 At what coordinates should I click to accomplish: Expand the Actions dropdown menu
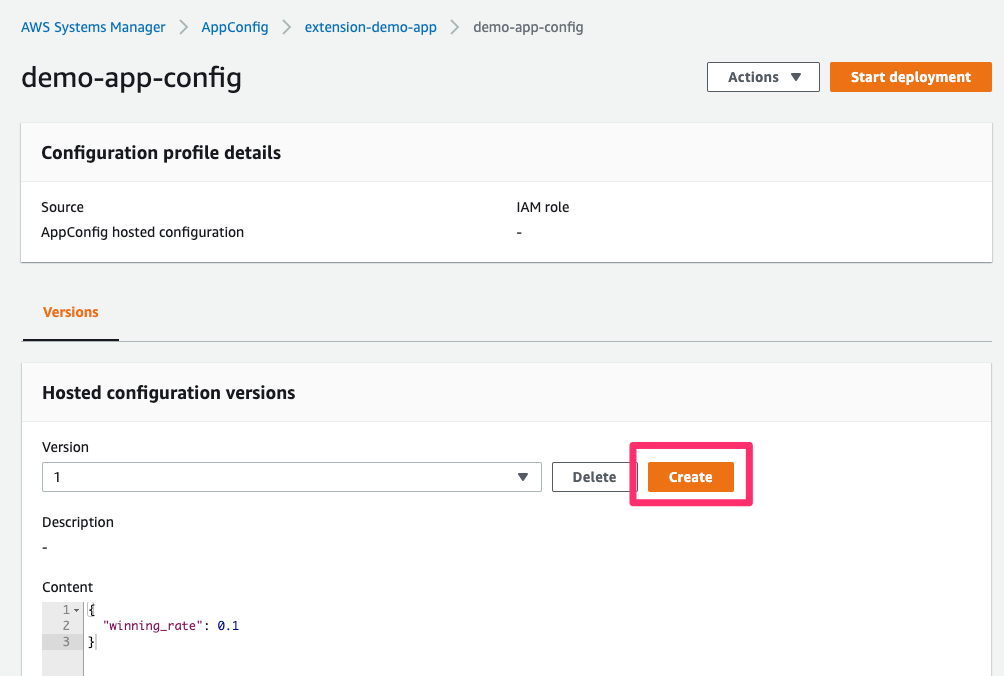tap(763, 77)
